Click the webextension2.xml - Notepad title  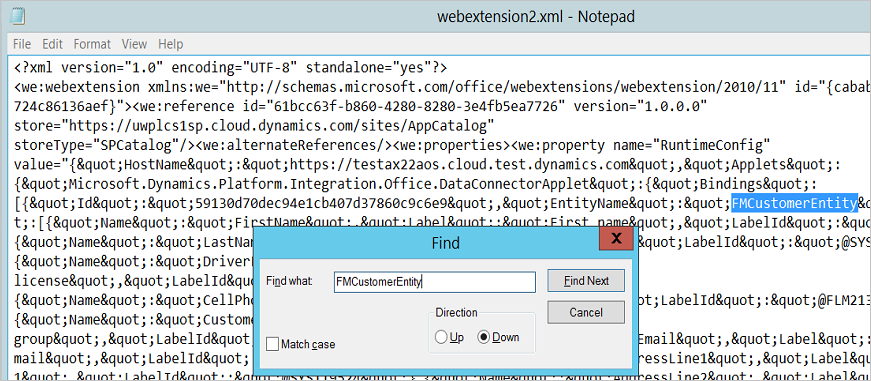pyautogui.click(x=536, y=17)
